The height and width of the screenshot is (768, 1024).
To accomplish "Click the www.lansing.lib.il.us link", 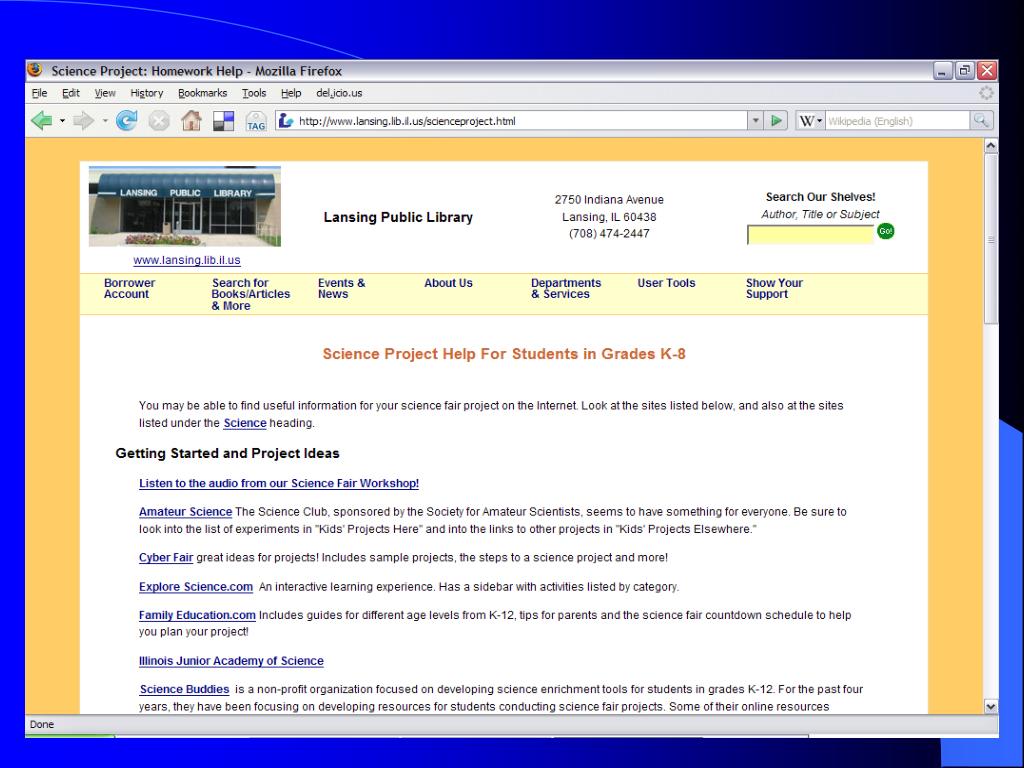I will [x=187, y=260].
